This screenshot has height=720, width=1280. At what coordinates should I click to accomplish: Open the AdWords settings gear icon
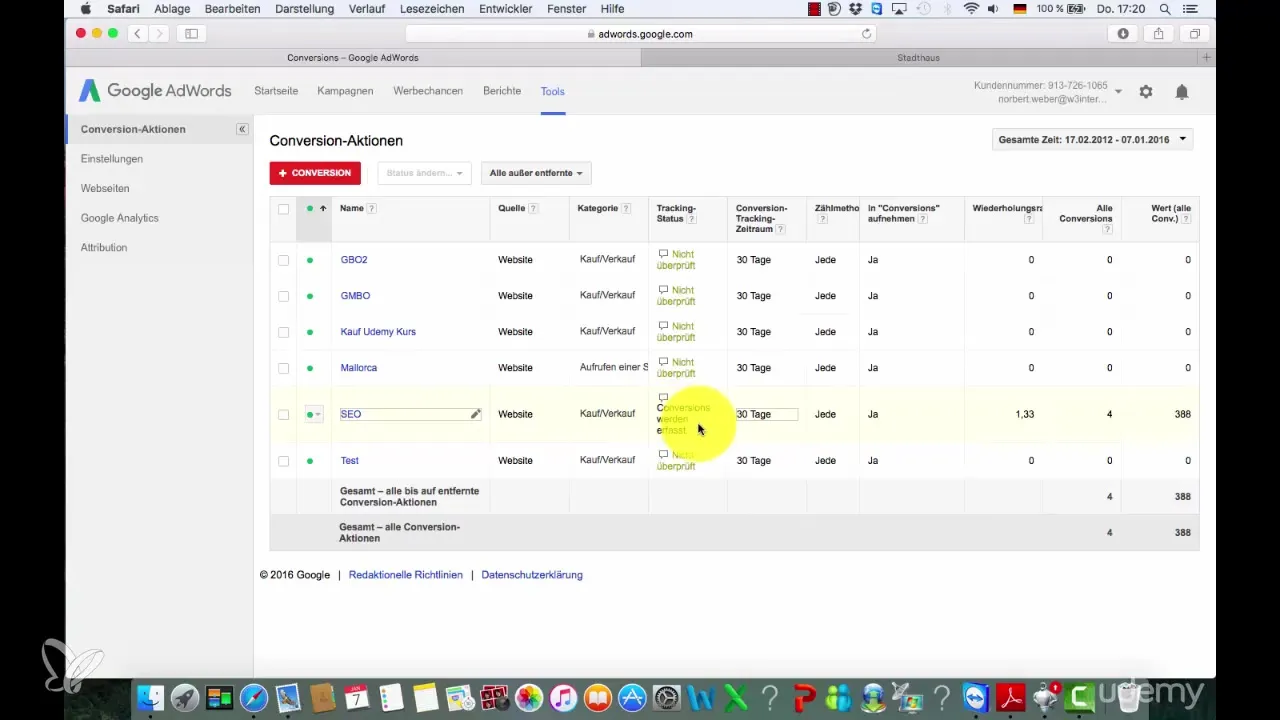click(1146, 91)
